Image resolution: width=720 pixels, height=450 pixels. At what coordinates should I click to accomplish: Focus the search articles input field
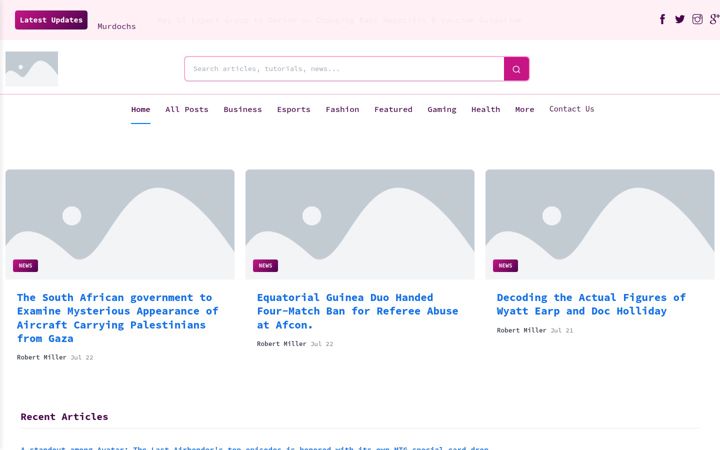pyautogui.click(x=344, y=69)
